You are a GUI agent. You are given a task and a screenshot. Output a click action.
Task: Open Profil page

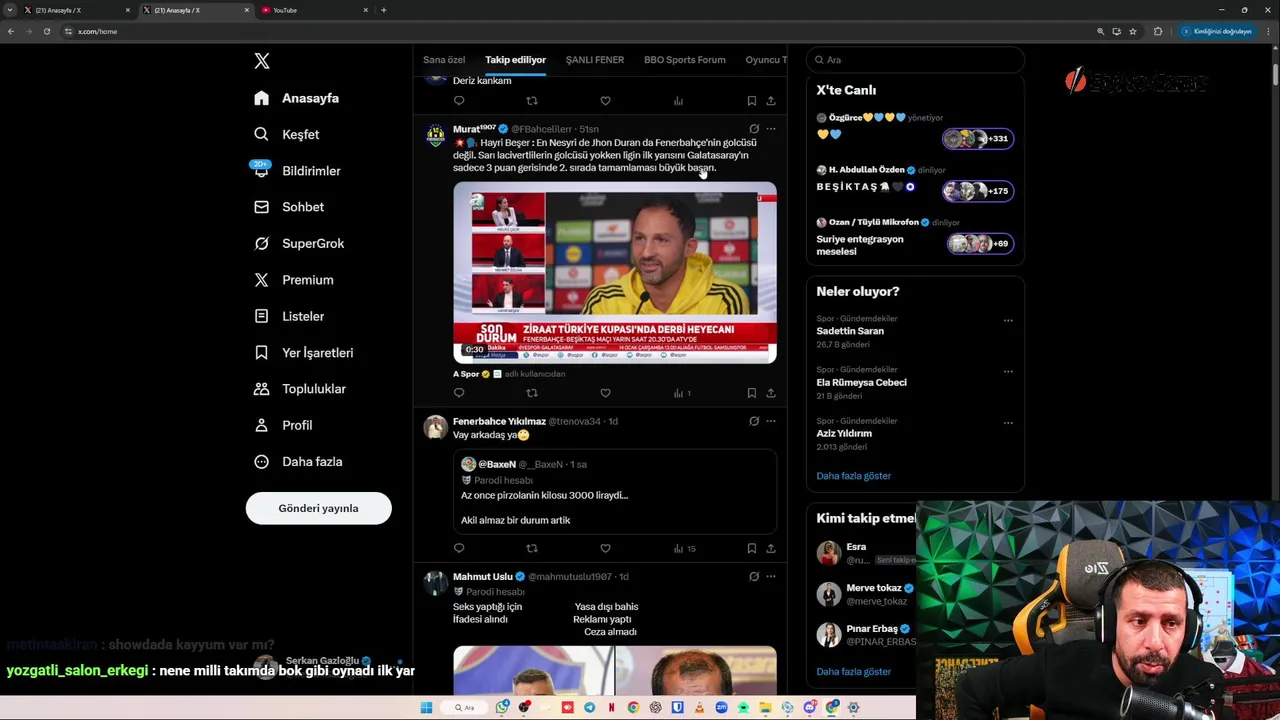pyautogui.click(x=283, y=425)
